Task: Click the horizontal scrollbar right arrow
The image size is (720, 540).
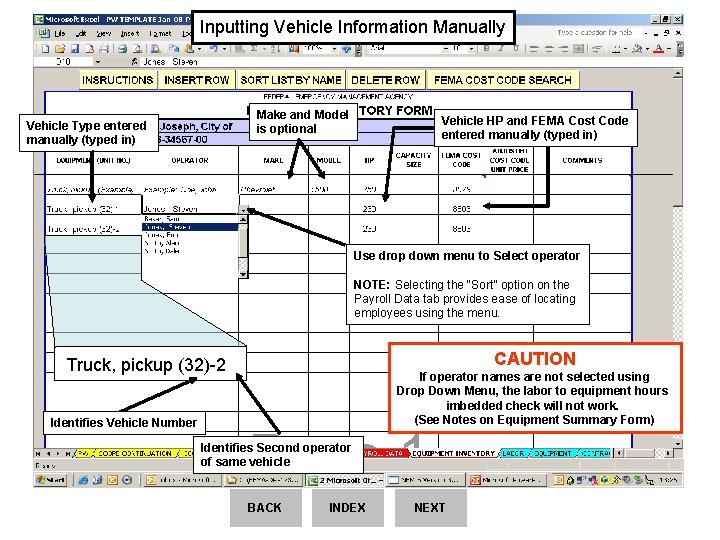Action: point(668,454)
